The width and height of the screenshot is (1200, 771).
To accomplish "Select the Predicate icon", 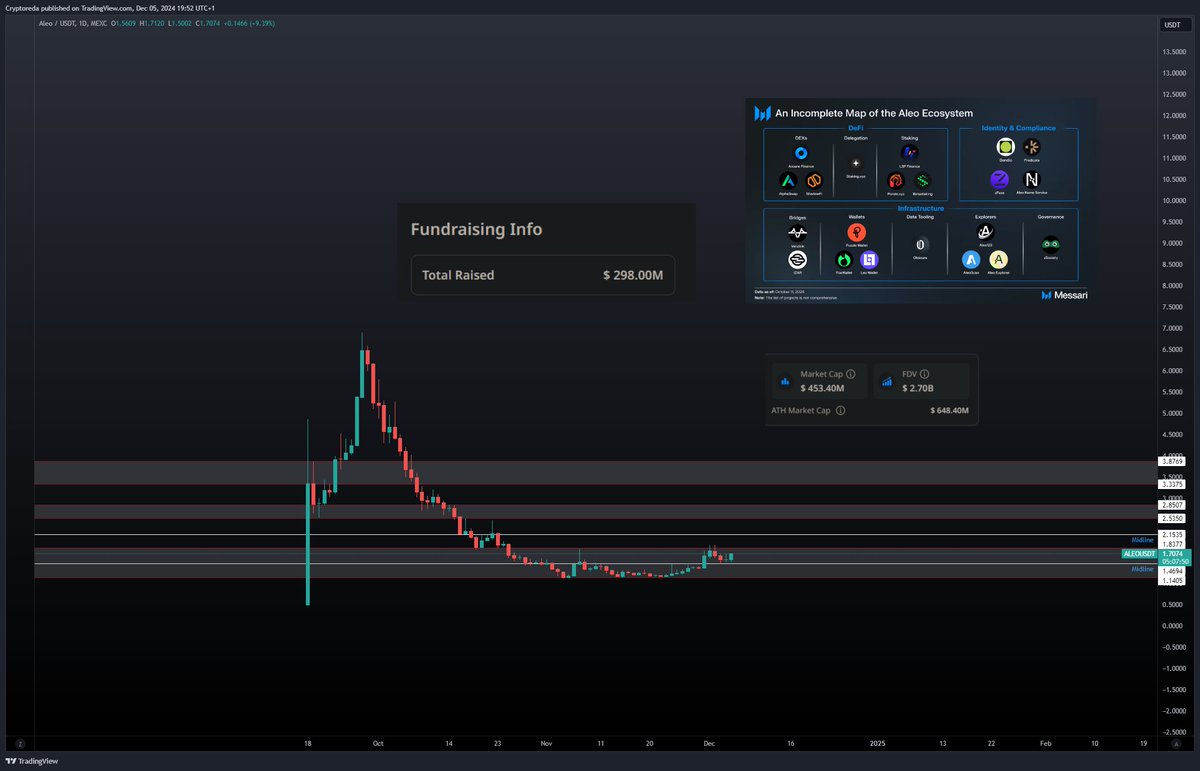I will pos(1032,147).
